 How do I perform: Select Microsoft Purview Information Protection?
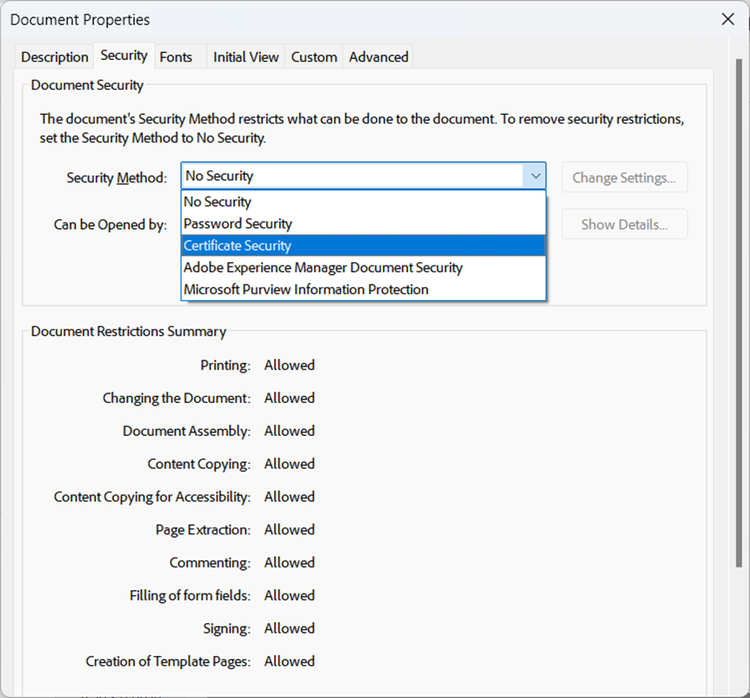(x=306, y=289)
